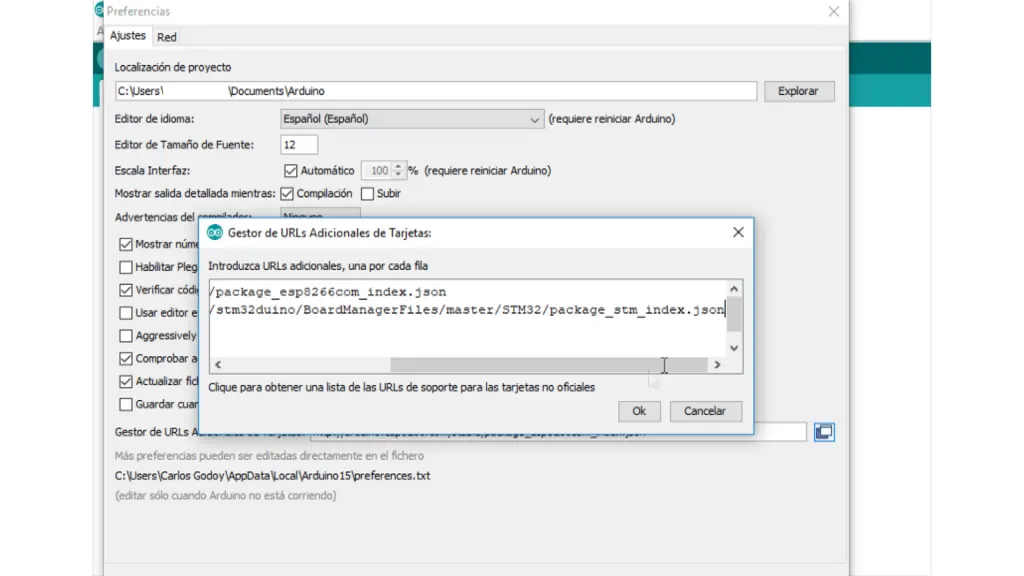This screenshot has height=576, width=1024.
Task: Click the project location path field
Action: (x=436, y=91)
